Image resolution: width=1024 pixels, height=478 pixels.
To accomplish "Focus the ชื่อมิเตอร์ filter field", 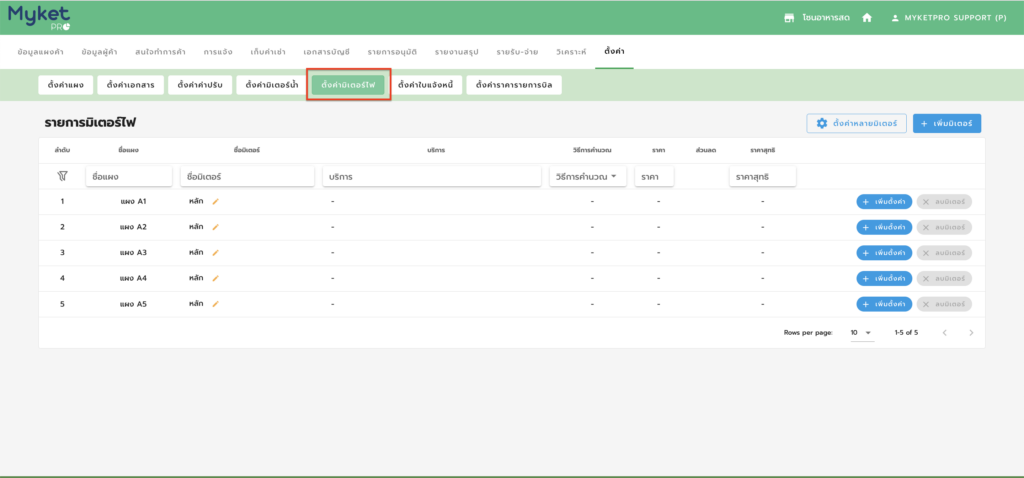I will click(248, 176).
